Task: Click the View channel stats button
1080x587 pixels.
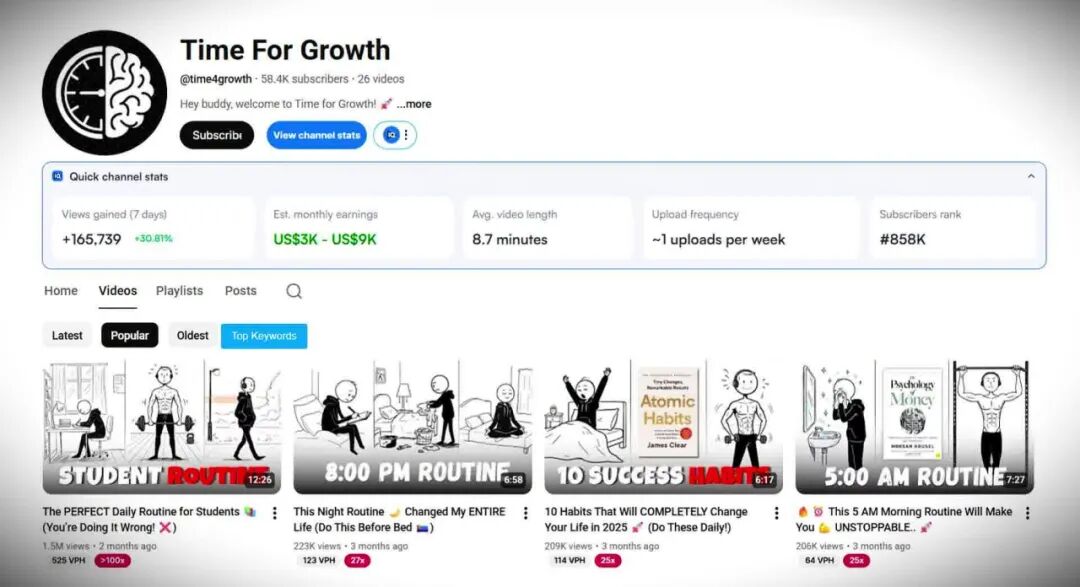Action: 317,135
